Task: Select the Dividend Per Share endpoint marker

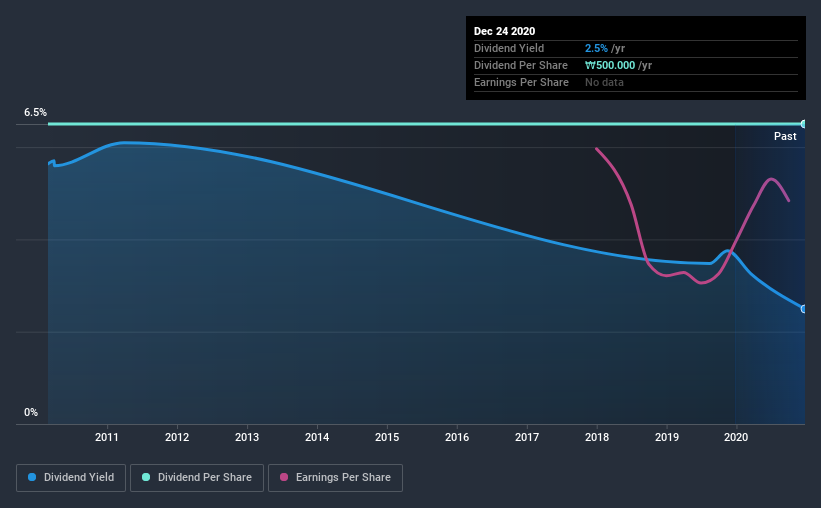Action: [804, 124]
